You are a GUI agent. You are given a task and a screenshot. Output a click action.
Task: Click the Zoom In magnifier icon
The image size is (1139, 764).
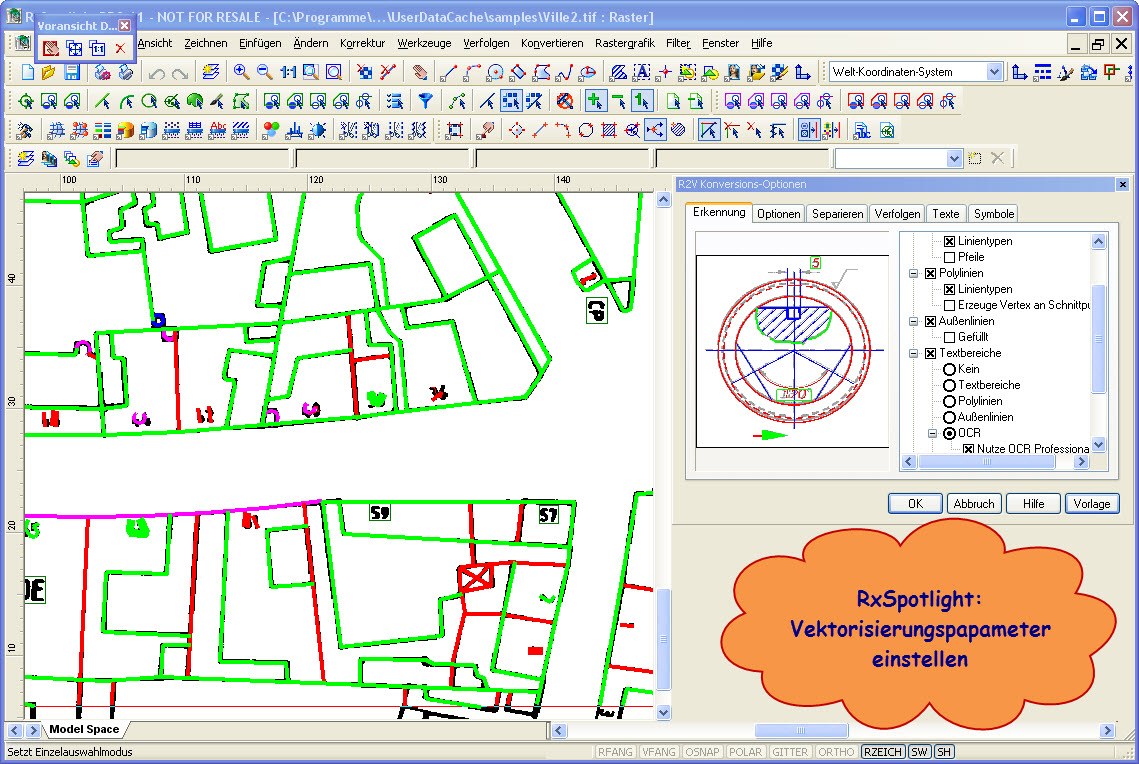coord(241,72)
